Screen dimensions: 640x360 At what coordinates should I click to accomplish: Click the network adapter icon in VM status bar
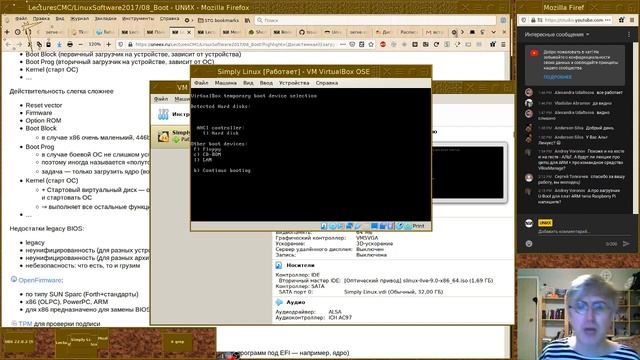[x=349, y=226]
